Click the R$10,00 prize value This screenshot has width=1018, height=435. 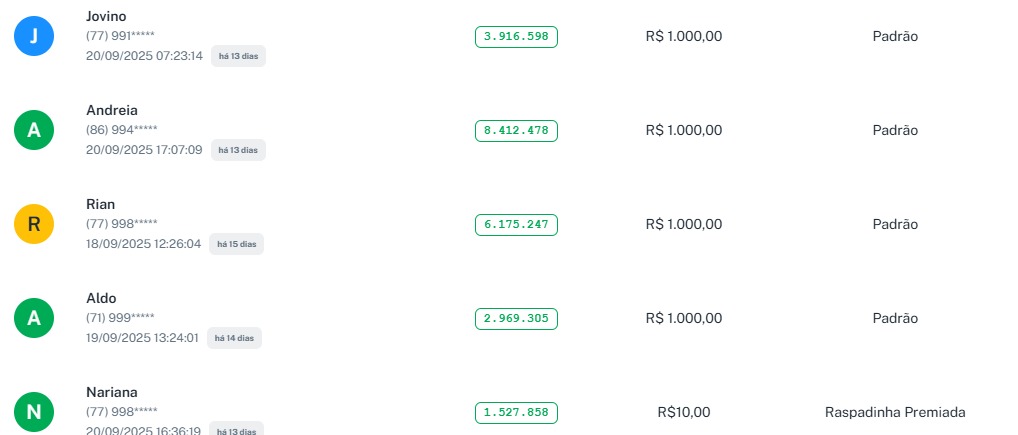point(684,412)
